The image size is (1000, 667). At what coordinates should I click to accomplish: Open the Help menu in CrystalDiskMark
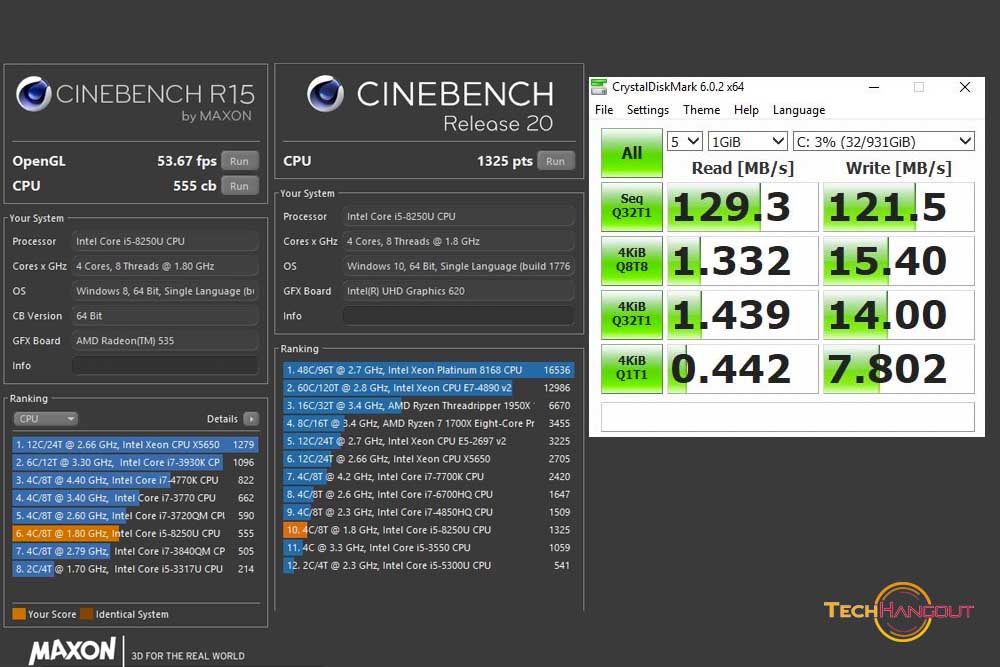(746, 110)
